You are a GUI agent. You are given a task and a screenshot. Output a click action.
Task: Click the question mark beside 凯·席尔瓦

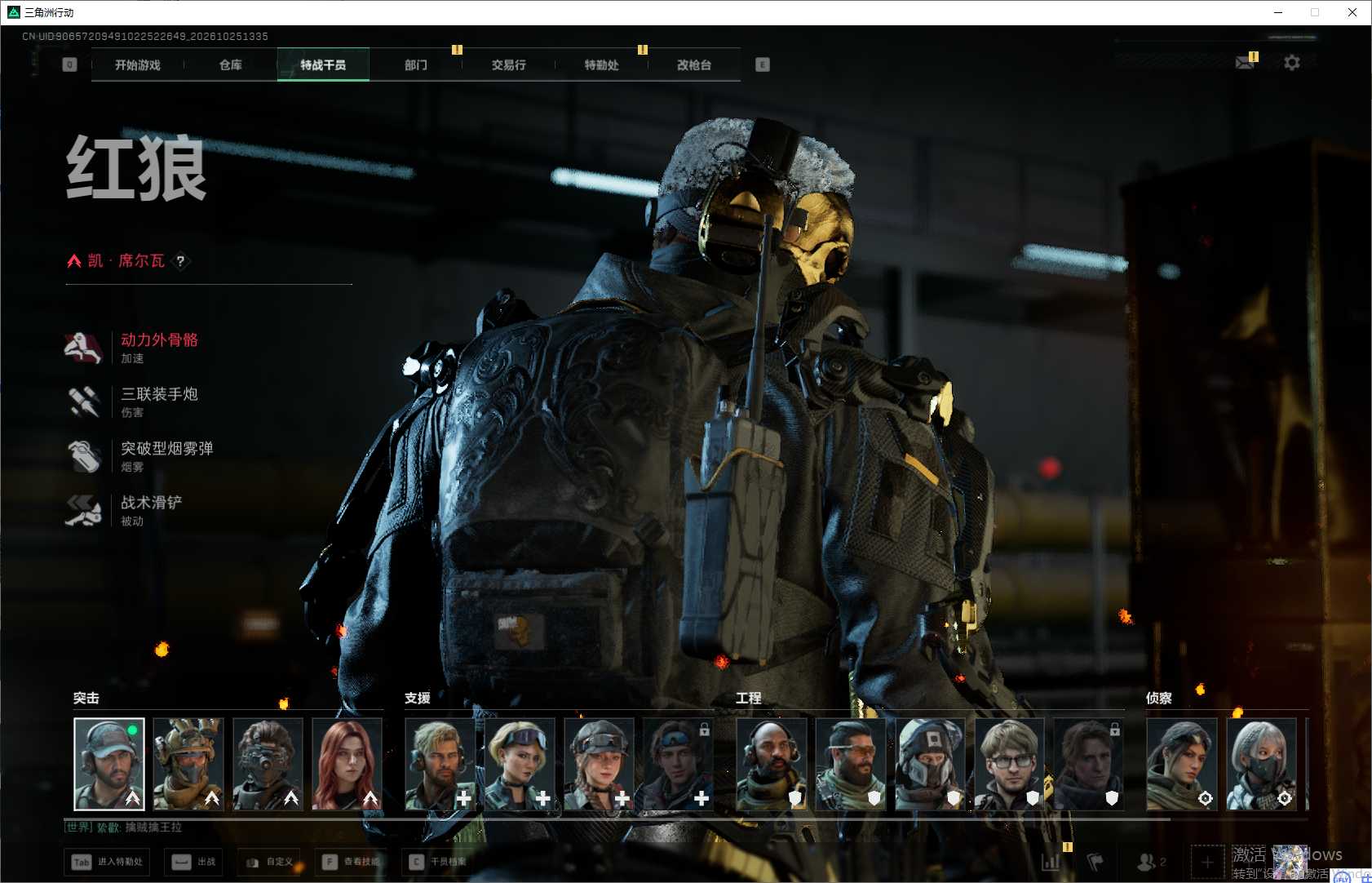tap(181, 261)
